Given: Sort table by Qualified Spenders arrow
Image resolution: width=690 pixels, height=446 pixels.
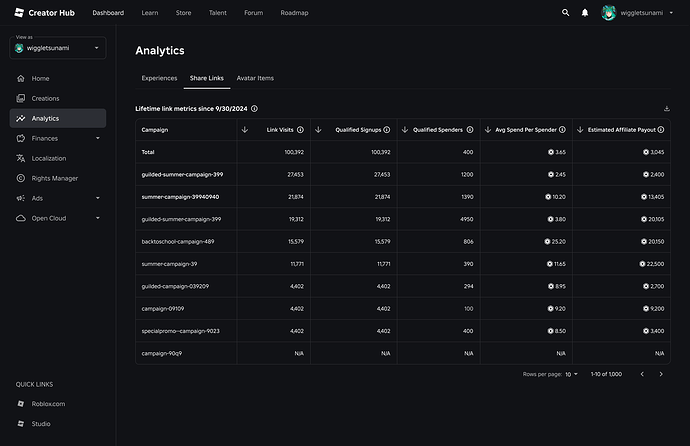Looking at the screenshot, I should (406, 129).
